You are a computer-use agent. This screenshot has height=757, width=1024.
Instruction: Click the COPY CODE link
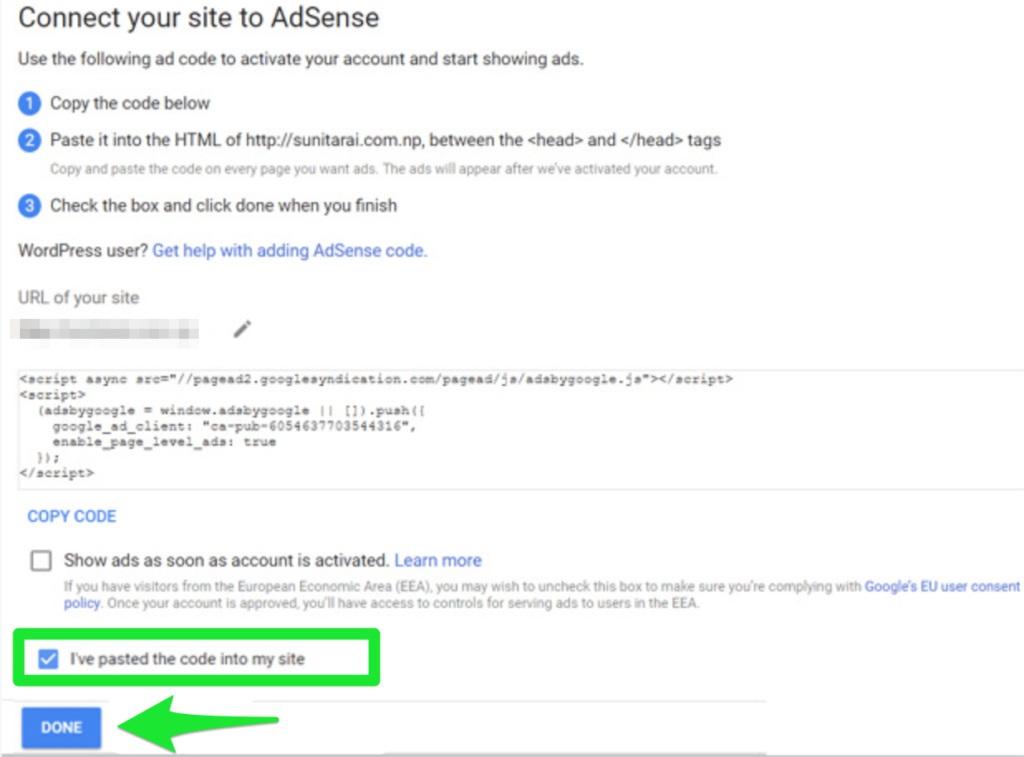pyautogui.click(x=72, y=516)
